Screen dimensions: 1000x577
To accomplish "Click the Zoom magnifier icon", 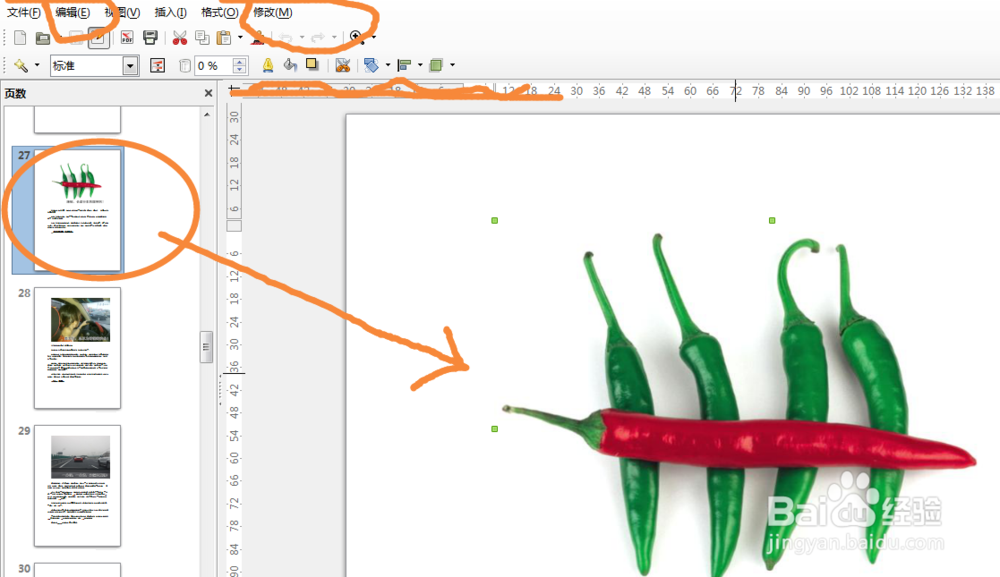I will 357,38.
